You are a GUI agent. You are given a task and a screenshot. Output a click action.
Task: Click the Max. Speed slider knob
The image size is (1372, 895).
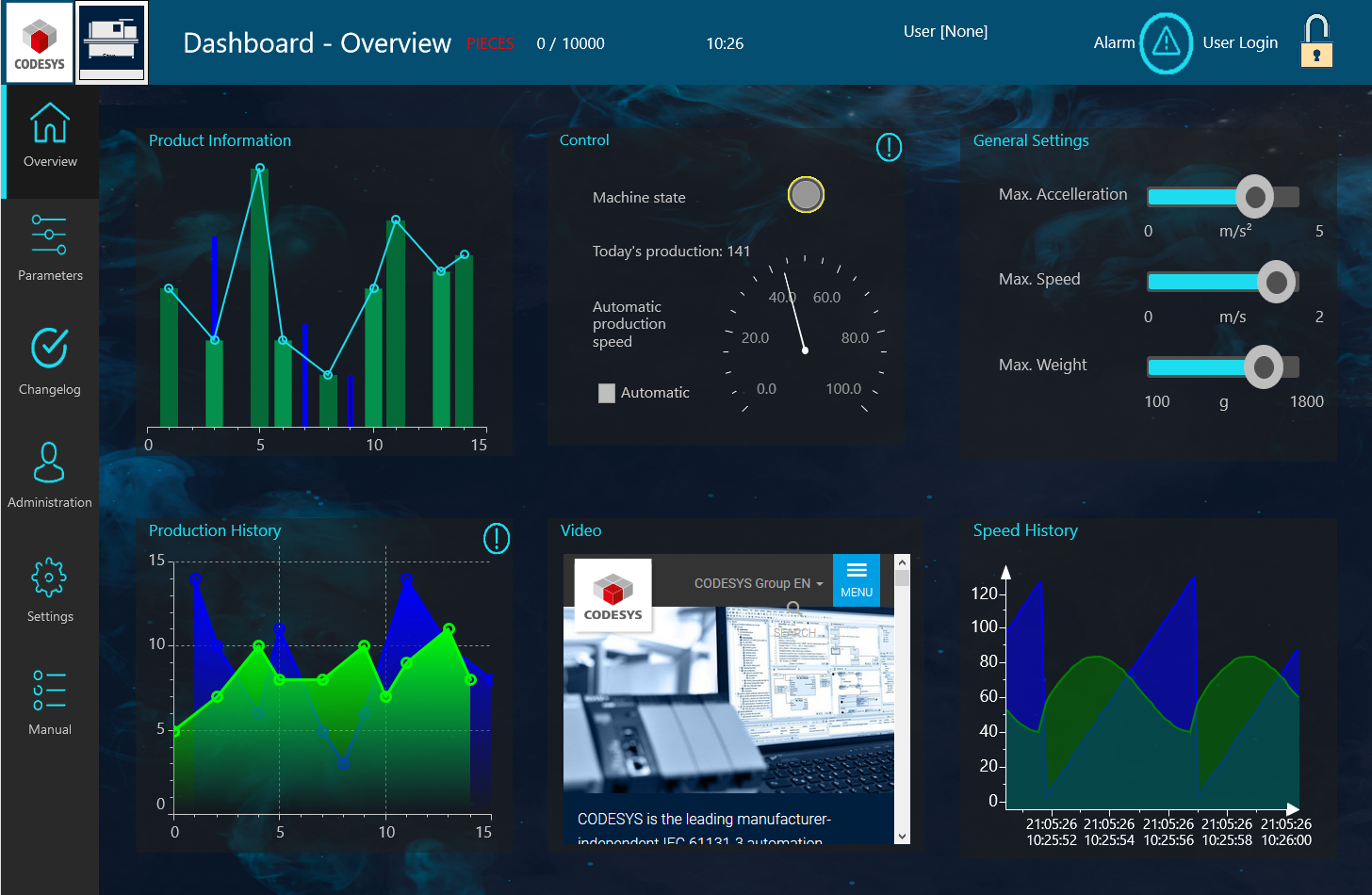click(x=1277, y=282)
